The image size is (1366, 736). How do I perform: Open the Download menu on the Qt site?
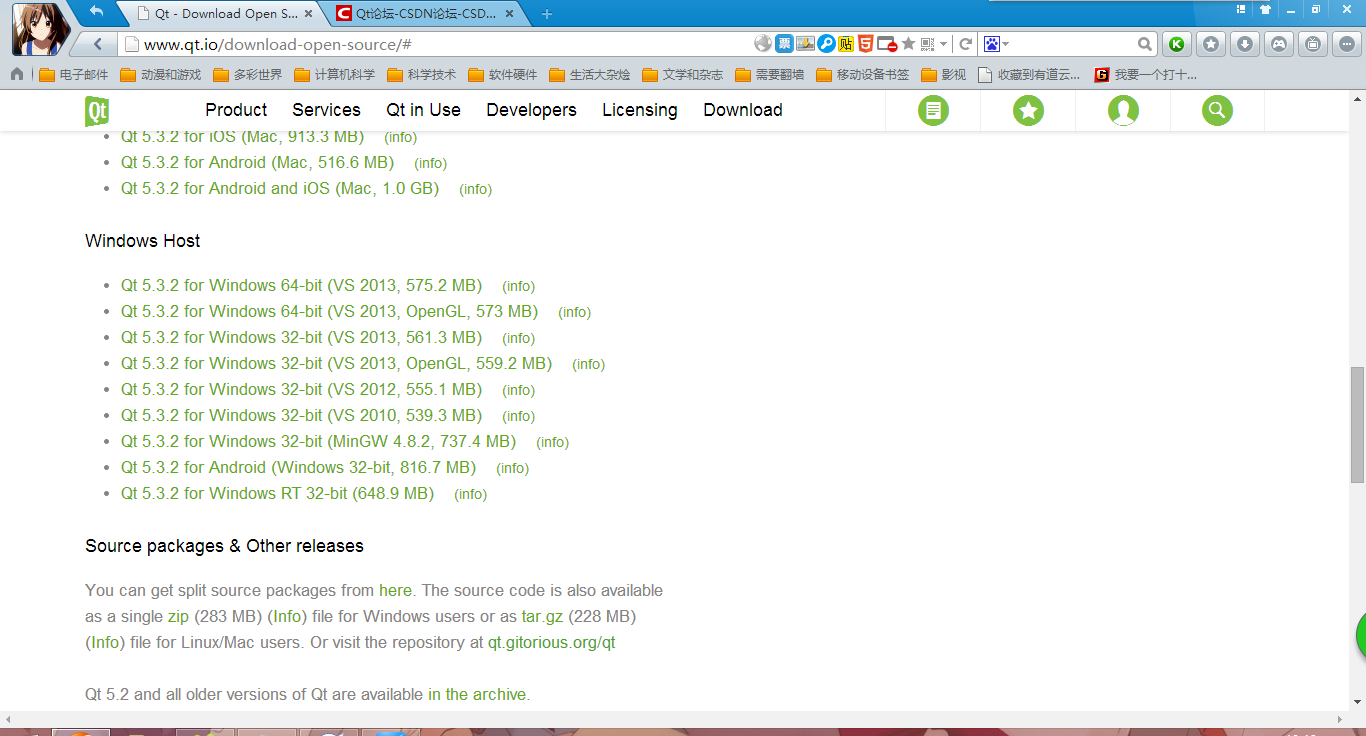743,110
